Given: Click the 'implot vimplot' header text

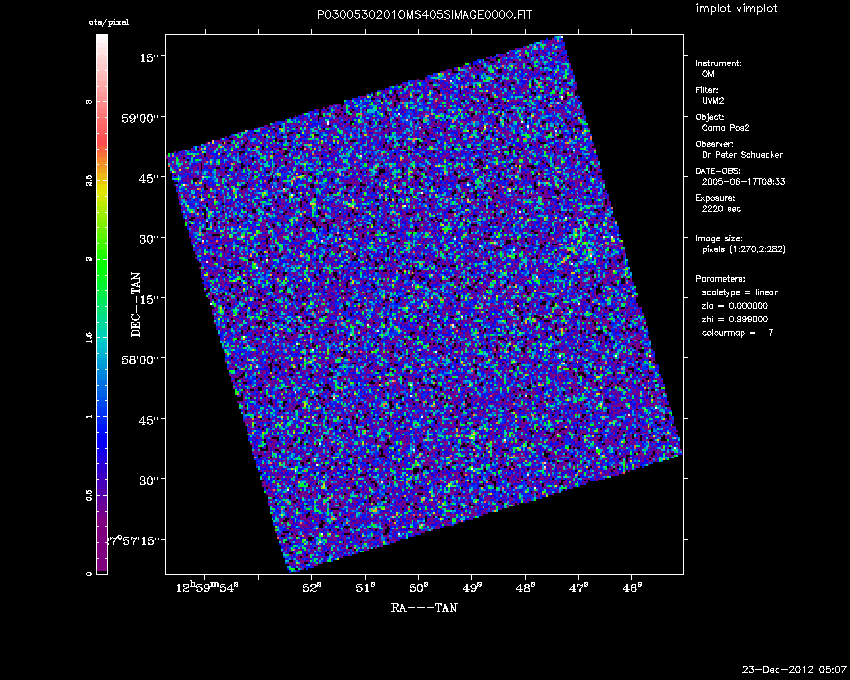Looking at the screenshot, I should [736, 9].
